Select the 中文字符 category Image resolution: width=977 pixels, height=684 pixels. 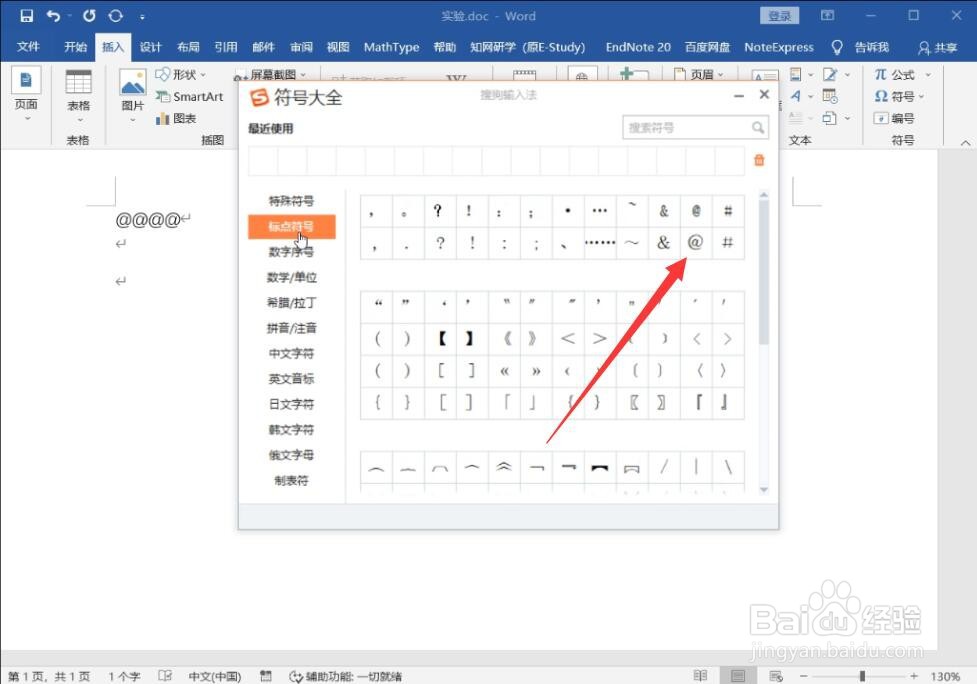pos(291,354)
